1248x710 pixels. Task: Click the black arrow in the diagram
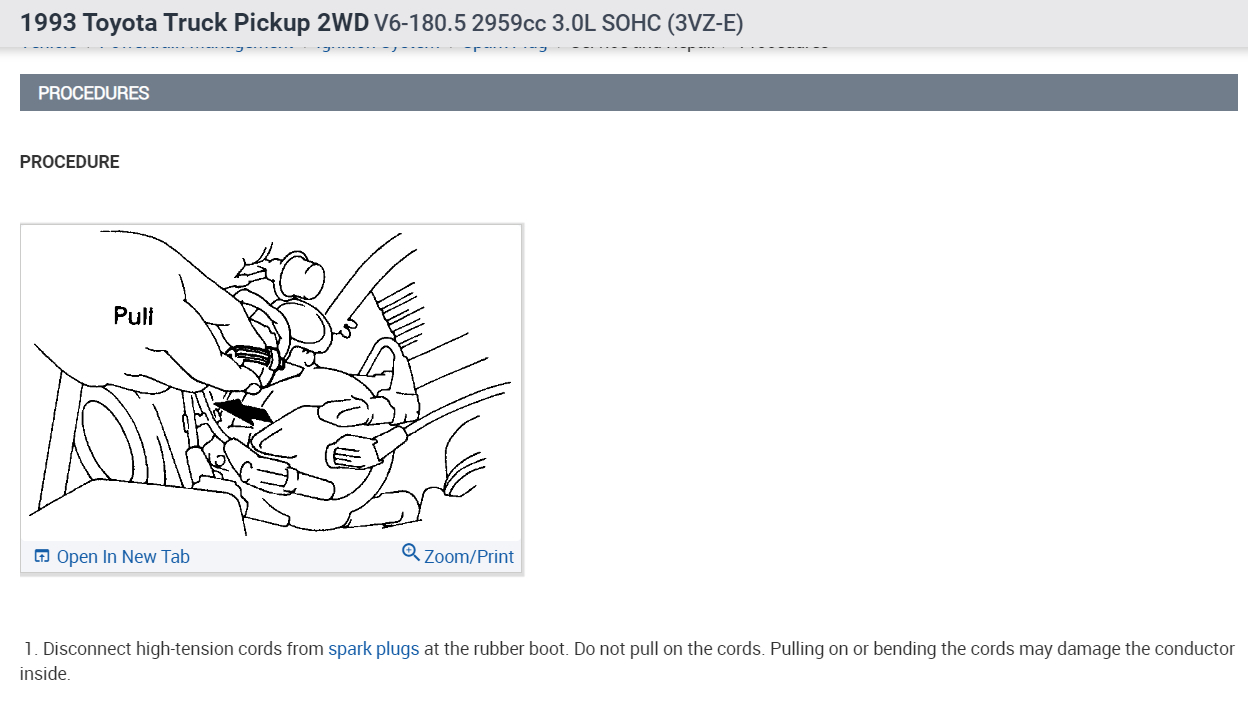coord(241,408)
